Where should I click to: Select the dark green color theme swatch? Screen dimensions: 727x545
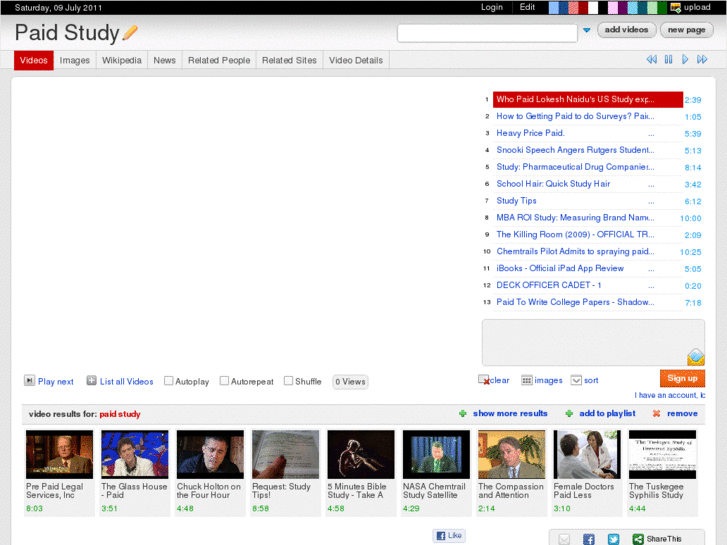coord(662,7)
